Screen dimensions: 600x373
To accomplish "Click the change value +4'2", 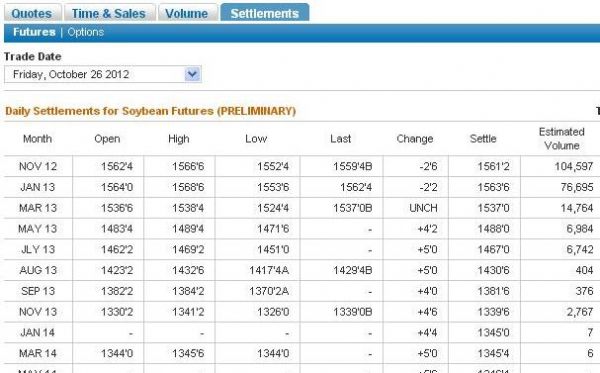I will coord(427,229).
